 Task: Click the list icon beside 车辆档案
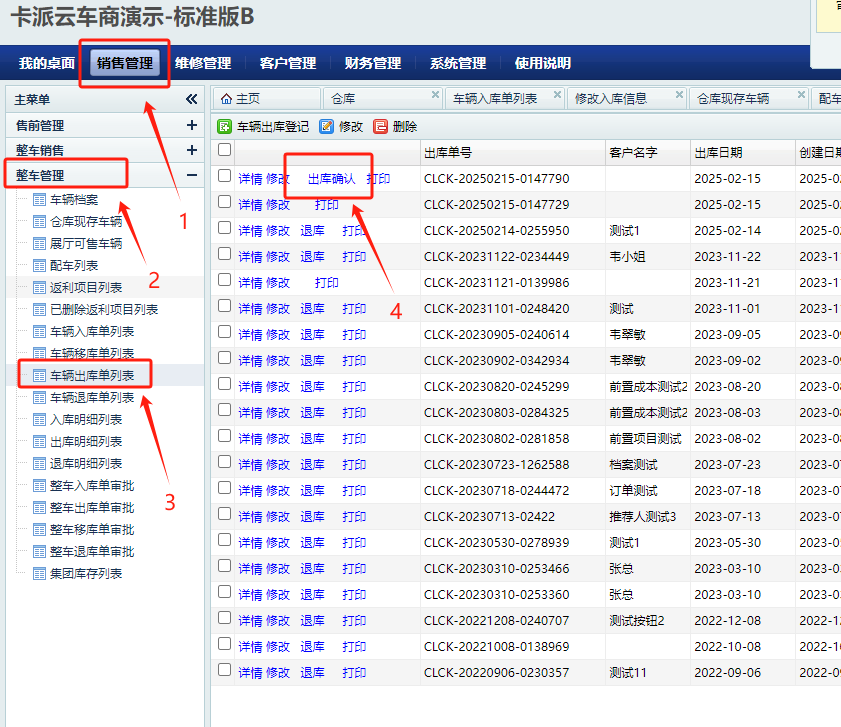tap(39, 200)
